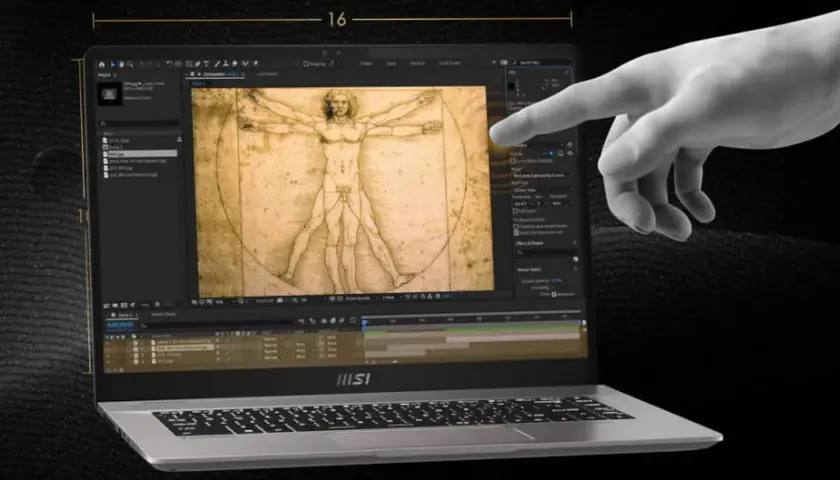Select the Pen tool
The width and height of the screenshot is (840, 480).
click(x=198, y=64)
